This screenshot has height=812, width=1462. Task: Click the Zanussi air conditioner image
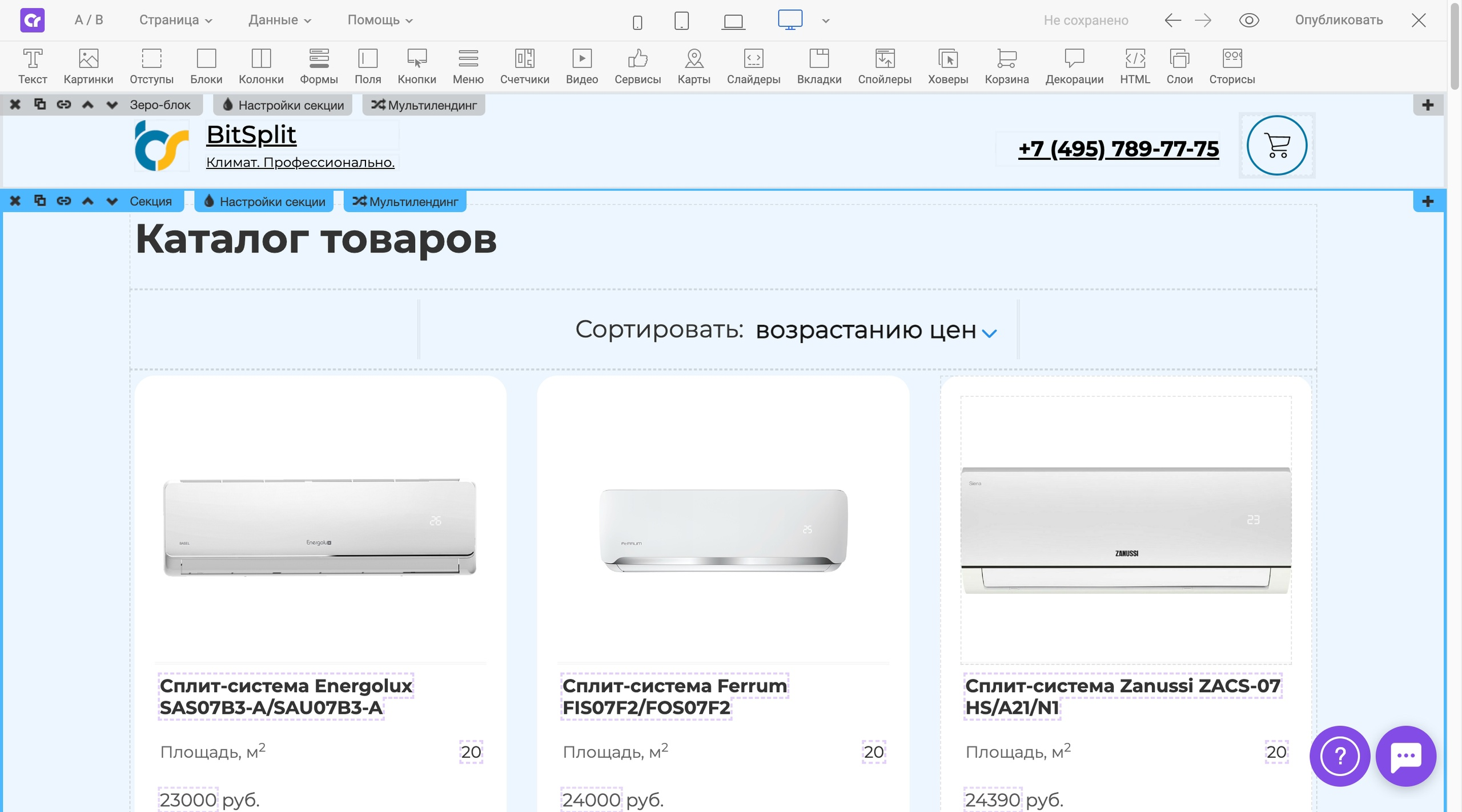[1126, 530]
